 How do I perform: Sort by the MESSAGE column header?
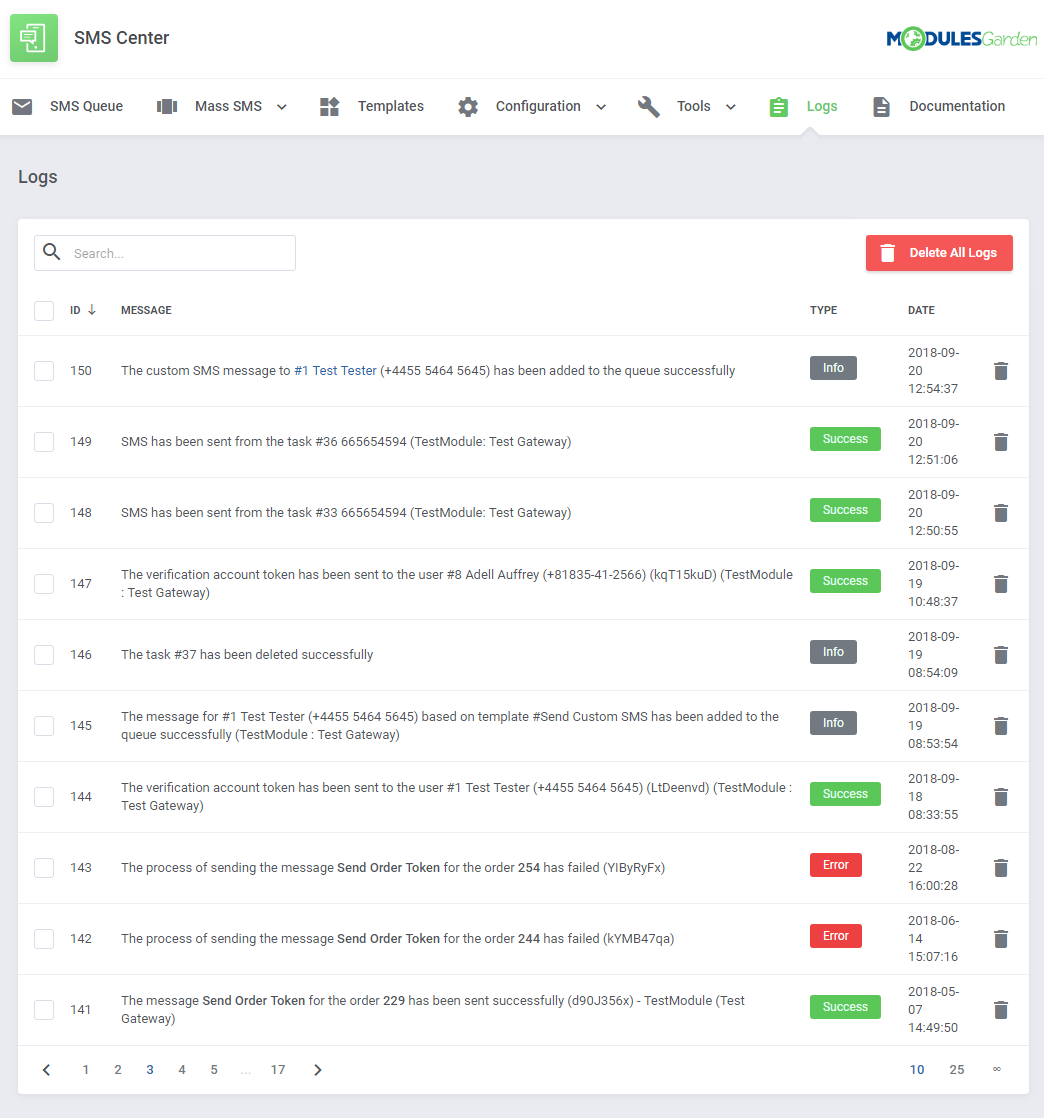pyautogui.click(x=146, y=310)
